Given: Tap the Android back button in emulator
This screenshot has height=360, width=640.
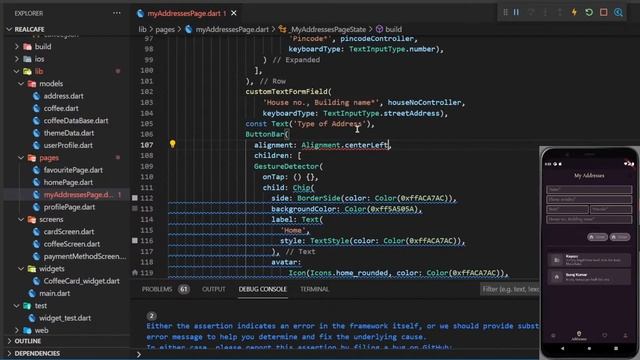Looking at the screenshot, I should tap(562, 349).
